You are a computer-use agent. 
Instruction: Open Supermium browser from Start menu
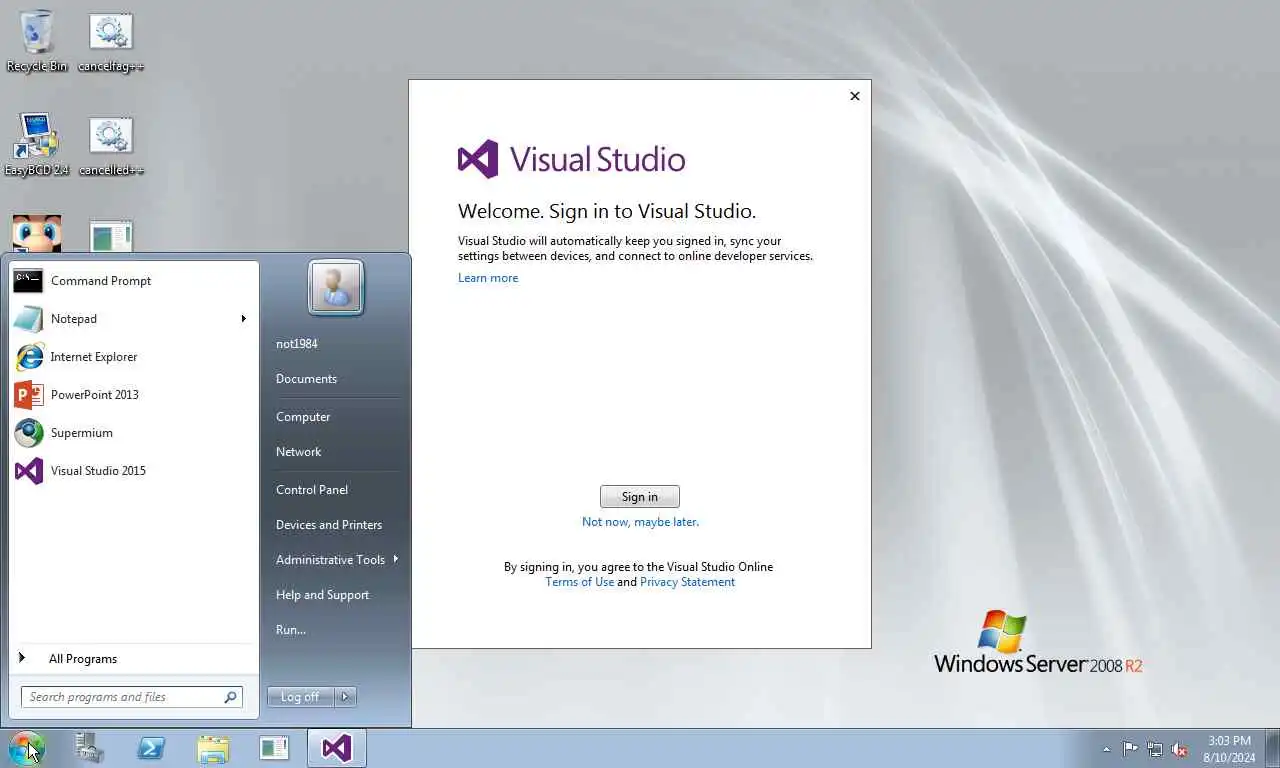coord(134,433)
